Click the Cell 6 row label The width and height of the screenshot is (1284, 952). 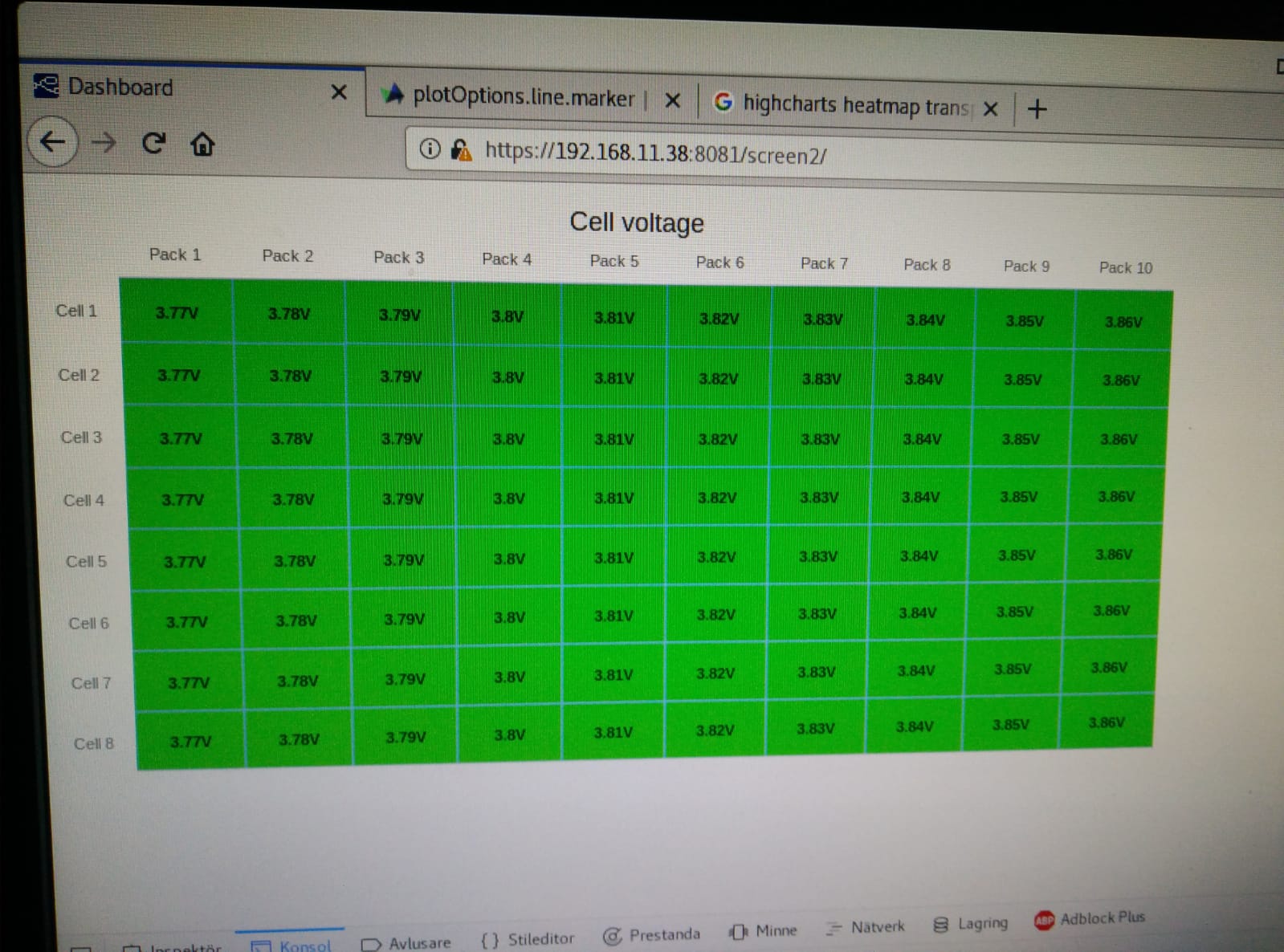click(88, 623)
